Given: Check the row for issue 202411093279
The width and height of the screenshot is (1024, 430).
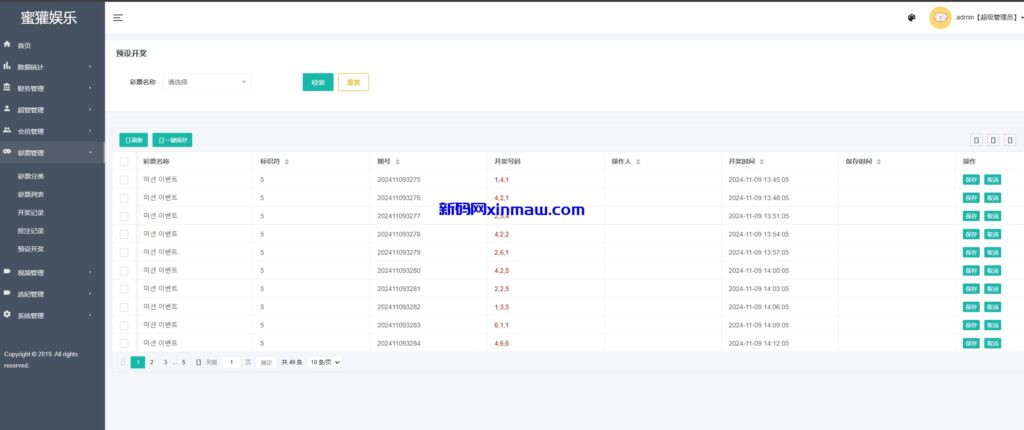Looking at the screenshot, I should point(124,252).
